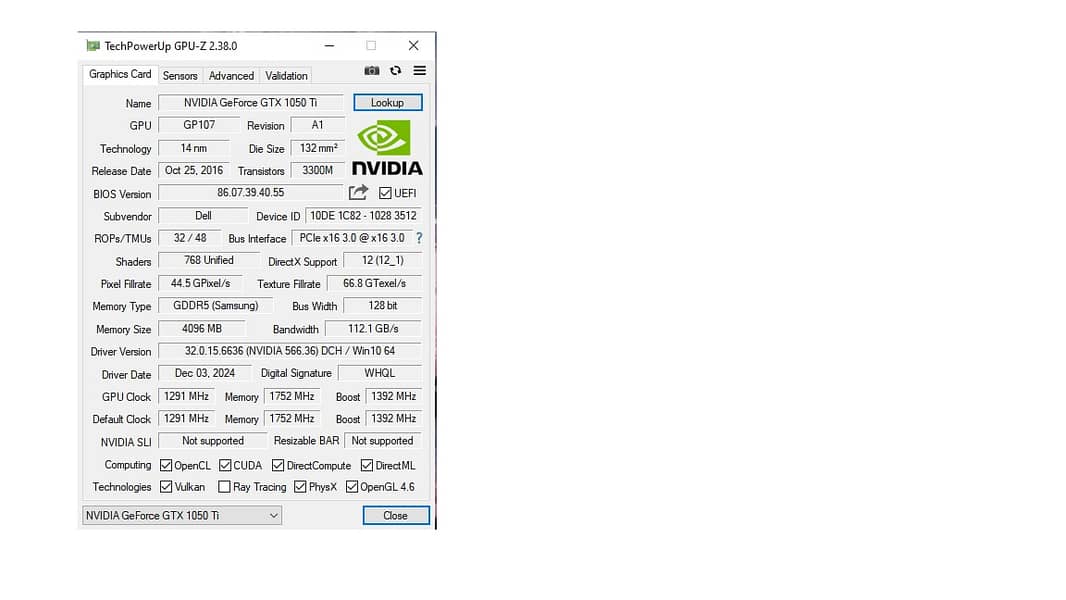Click the Computing label
Image resolution: width=1066 pixels, height=600 pixels.
[128, 465]
